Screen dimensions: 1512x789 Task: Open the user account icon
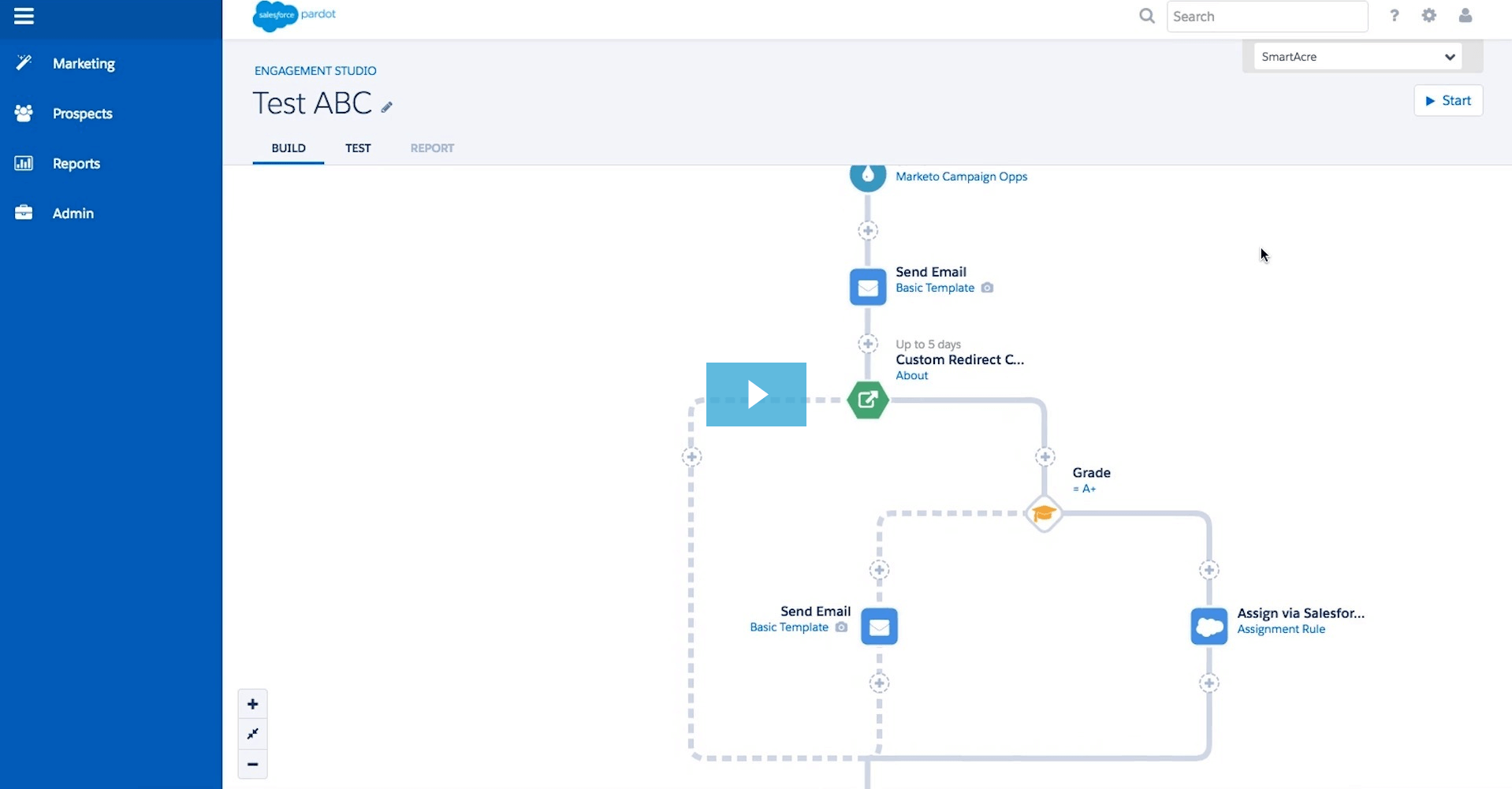click(1465, 15)
